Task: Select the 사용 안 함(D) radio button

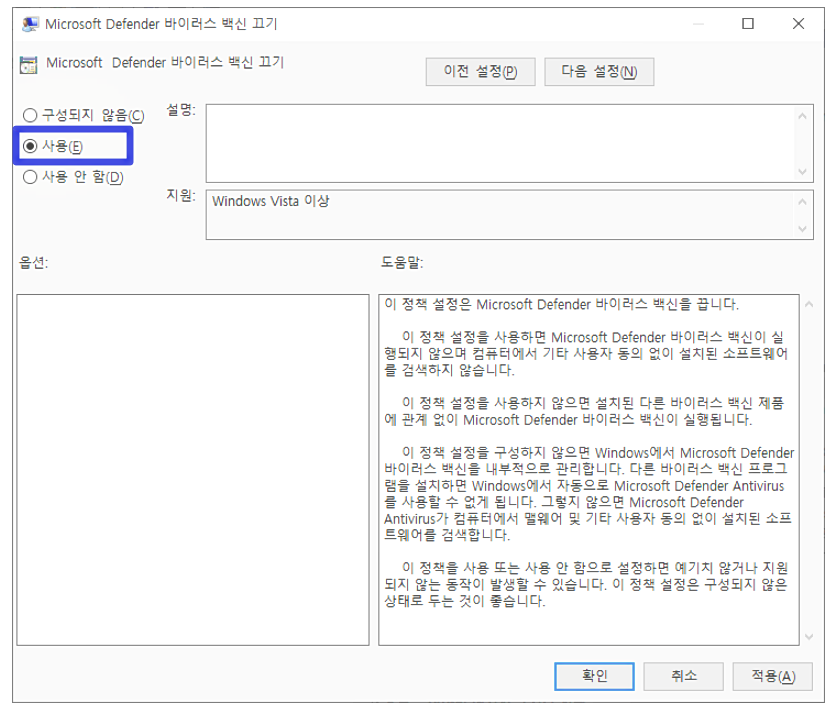Action: pyautogui.click(x=73, y=177)
